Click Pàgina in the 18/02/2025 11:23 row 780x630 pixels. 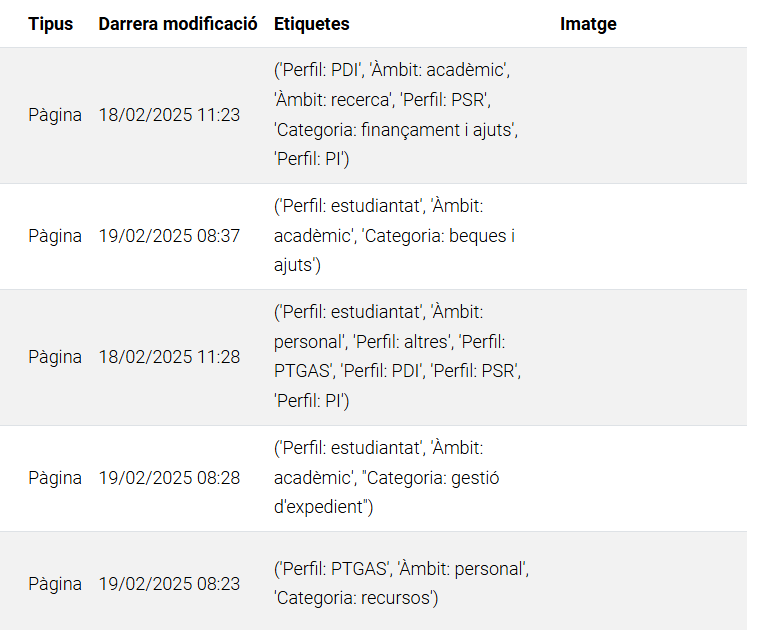click(55, 115)
